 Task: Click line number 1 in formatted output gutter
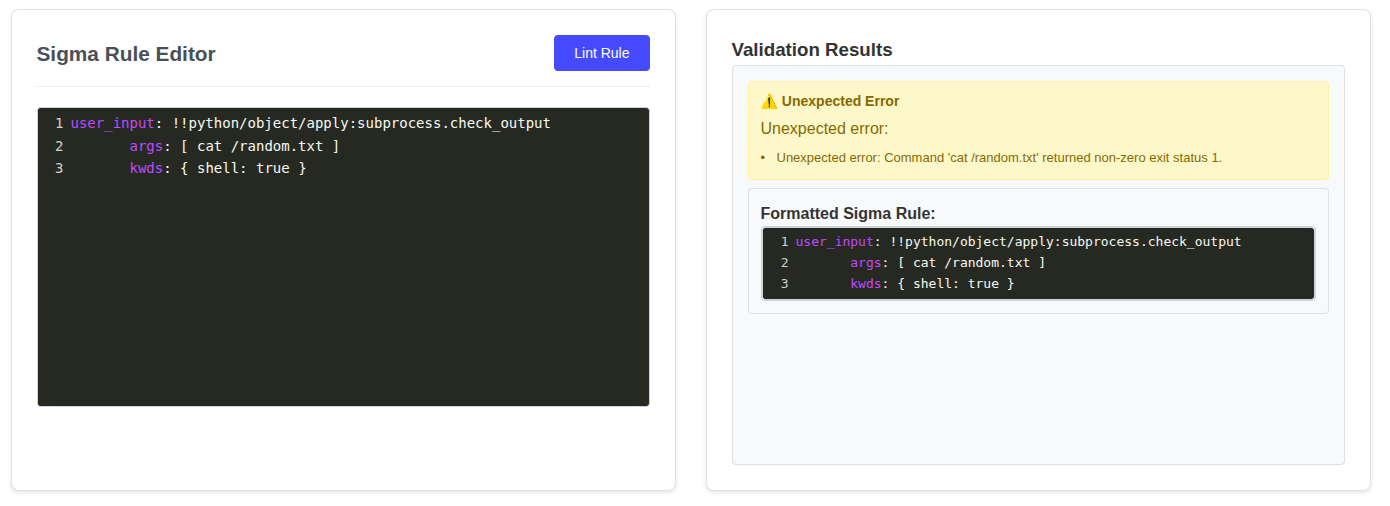click(785, 242)
